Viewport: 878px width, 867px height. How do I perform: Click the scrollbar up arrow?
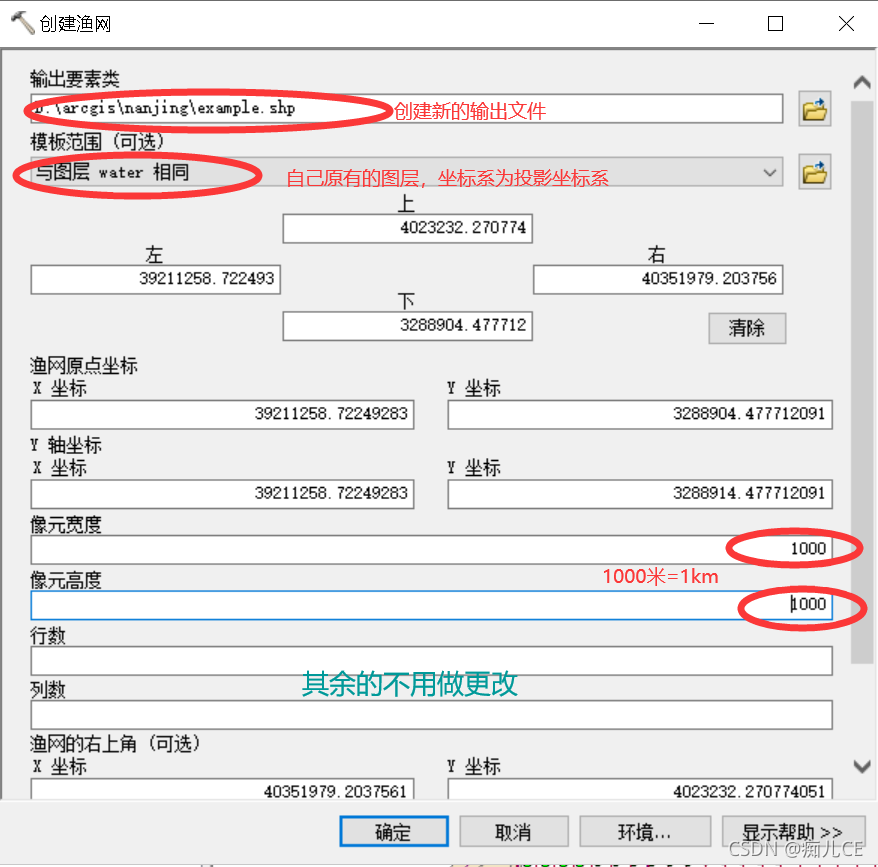tap(862, 83)
